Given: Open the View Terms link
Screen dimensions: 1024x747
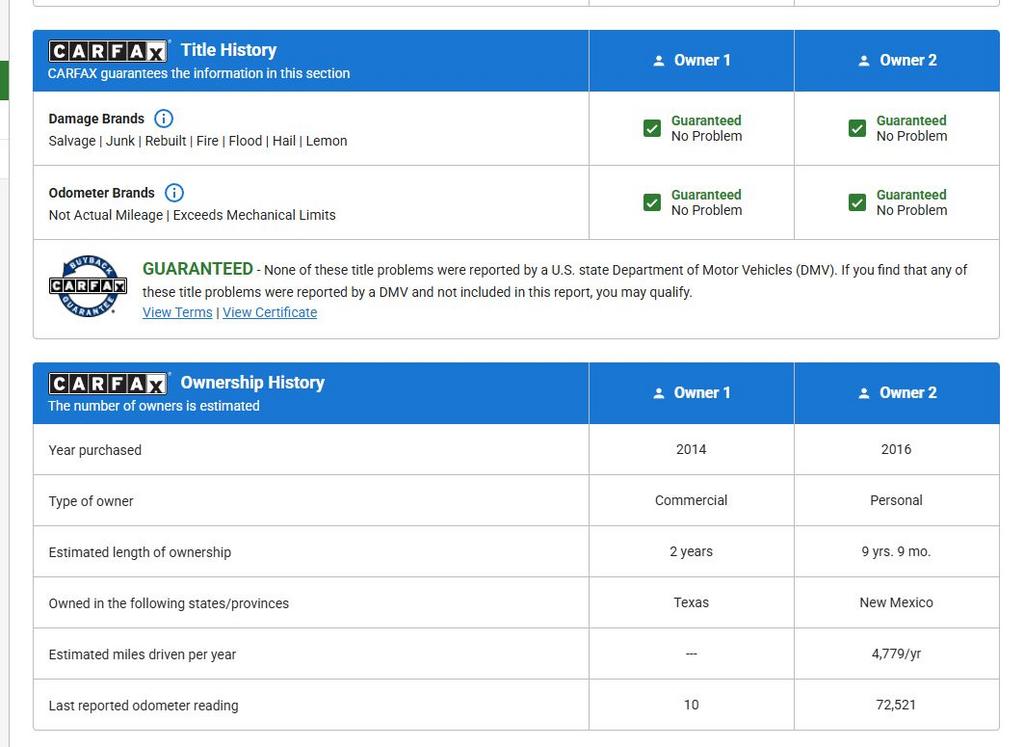Looking at the screenshot, I should [x=177, y=312].
